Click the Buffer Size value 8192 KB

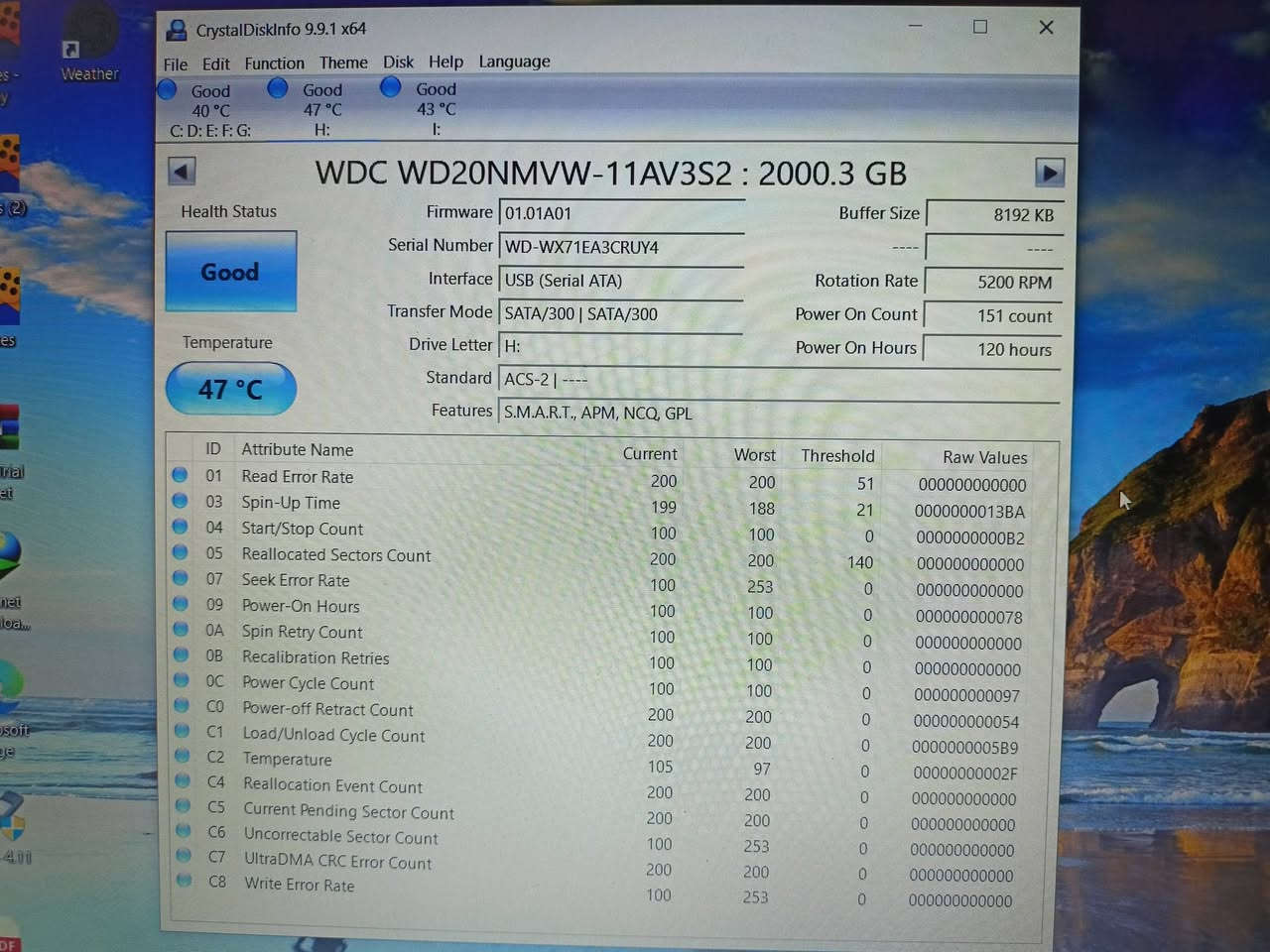pyautogui.click(x=994, y=215)
